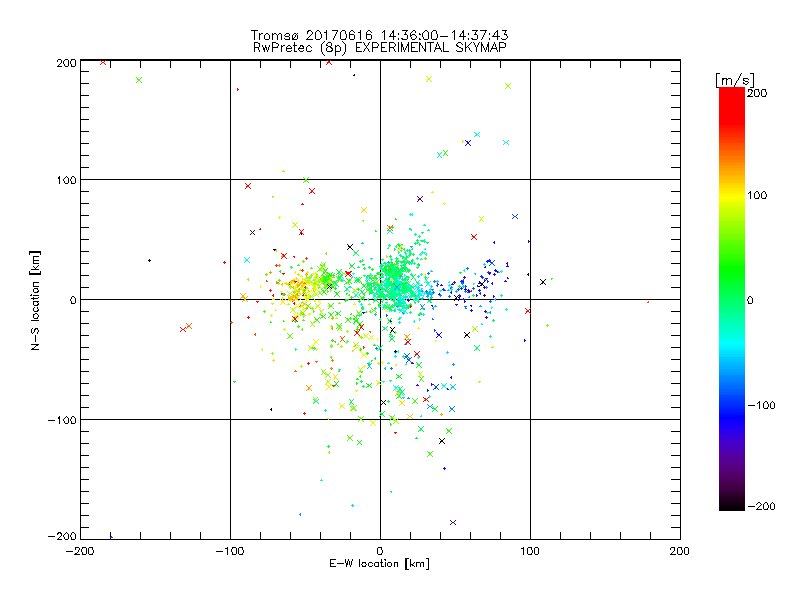Click the 100 tick label on the horizontal axis
Image resolution: width=800 pixels, height=600 pixels.
529,550
